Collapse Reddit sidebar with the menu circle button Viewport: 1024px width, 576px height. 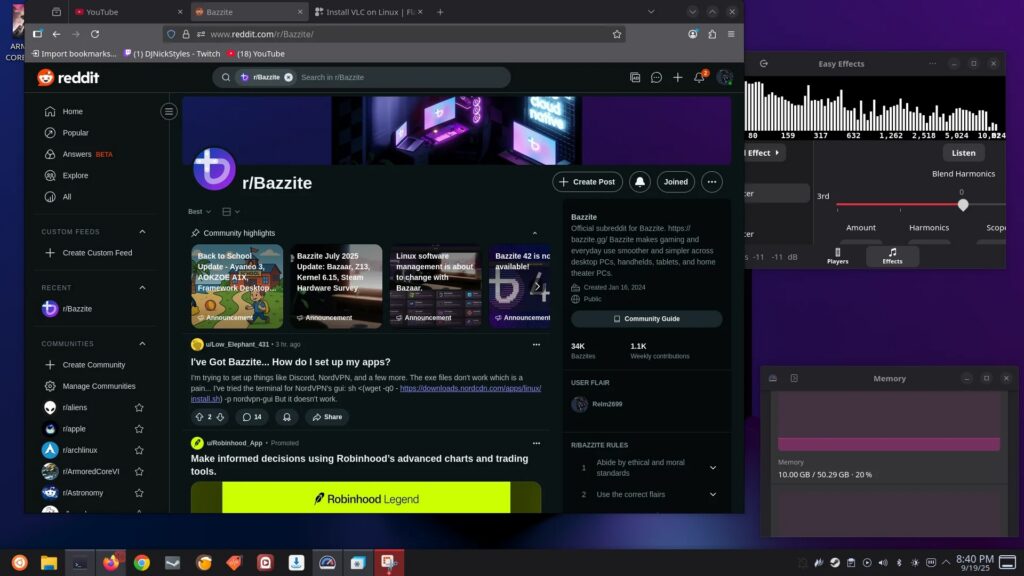click(168, 112)
